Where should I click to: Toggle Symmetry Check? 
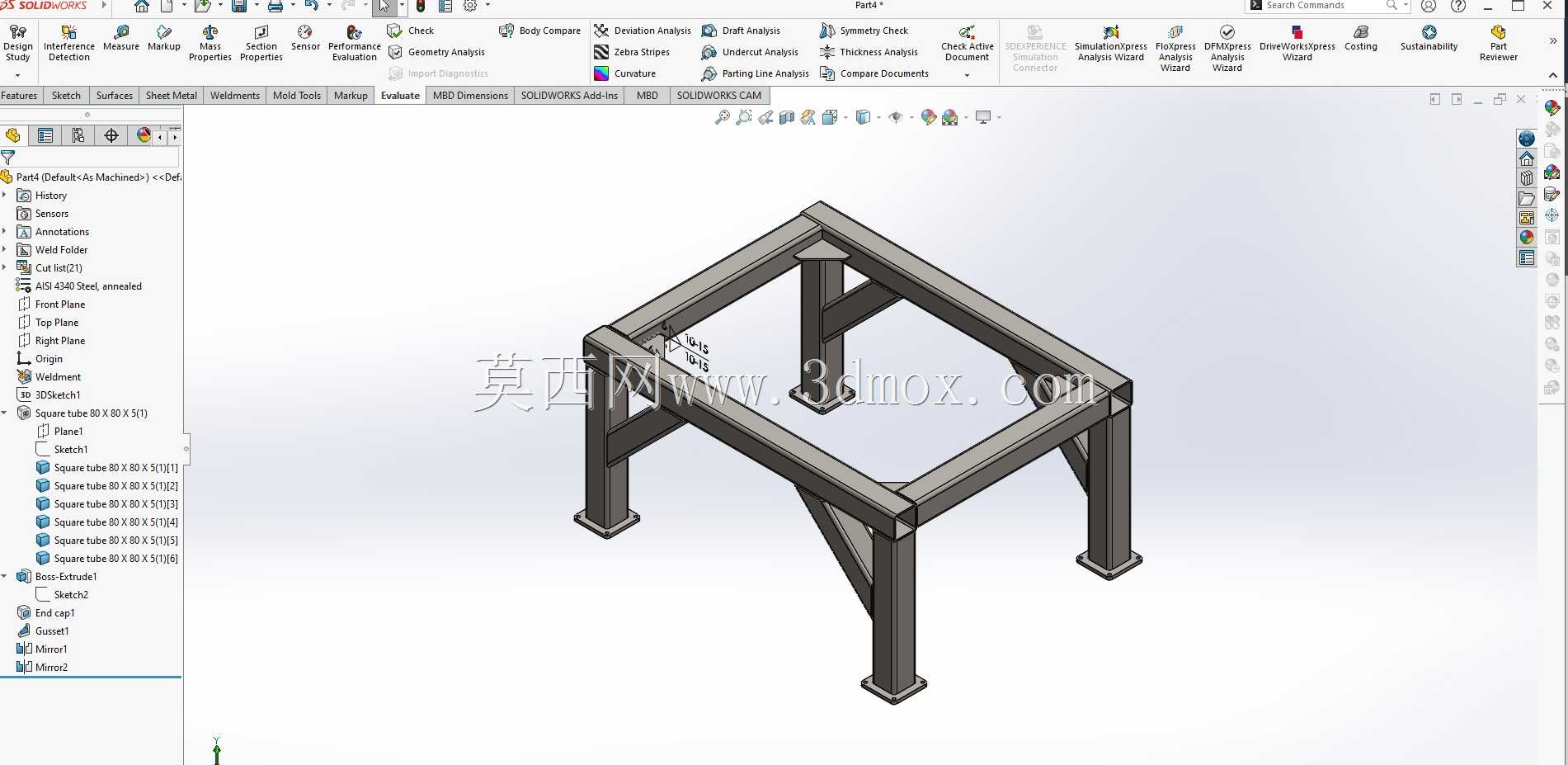click(864, 31)
